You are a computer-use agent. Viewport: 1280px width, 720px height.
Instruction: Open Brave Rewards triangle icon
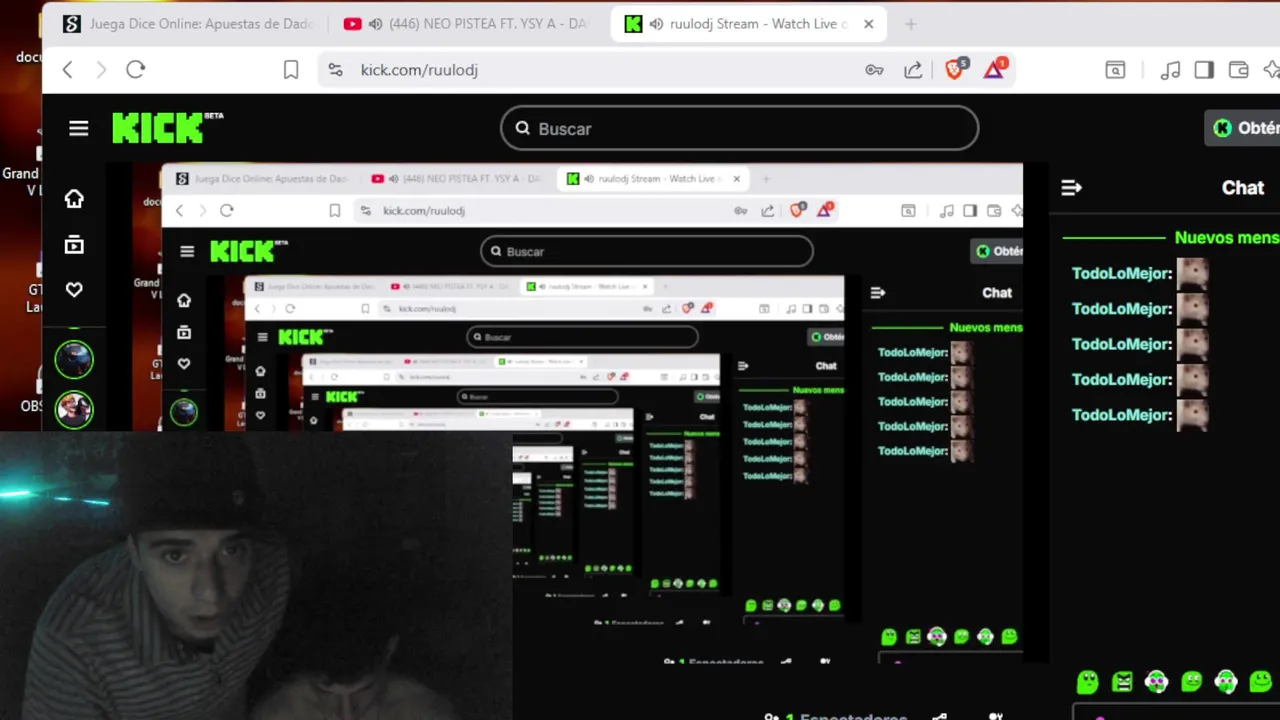(994, 69)
